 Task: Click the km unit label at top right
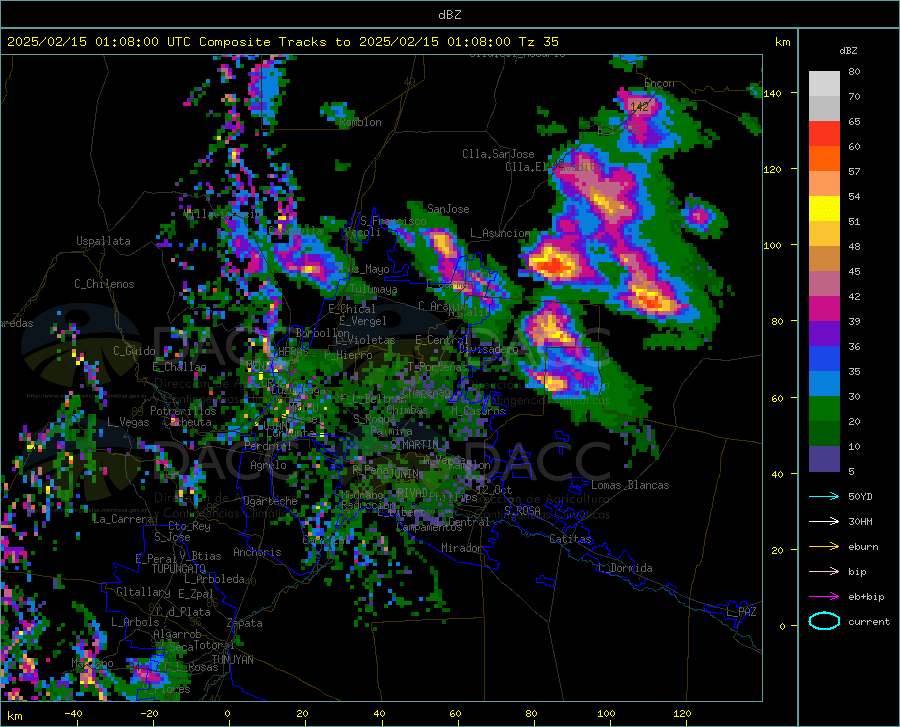click(x=782, y=42)
